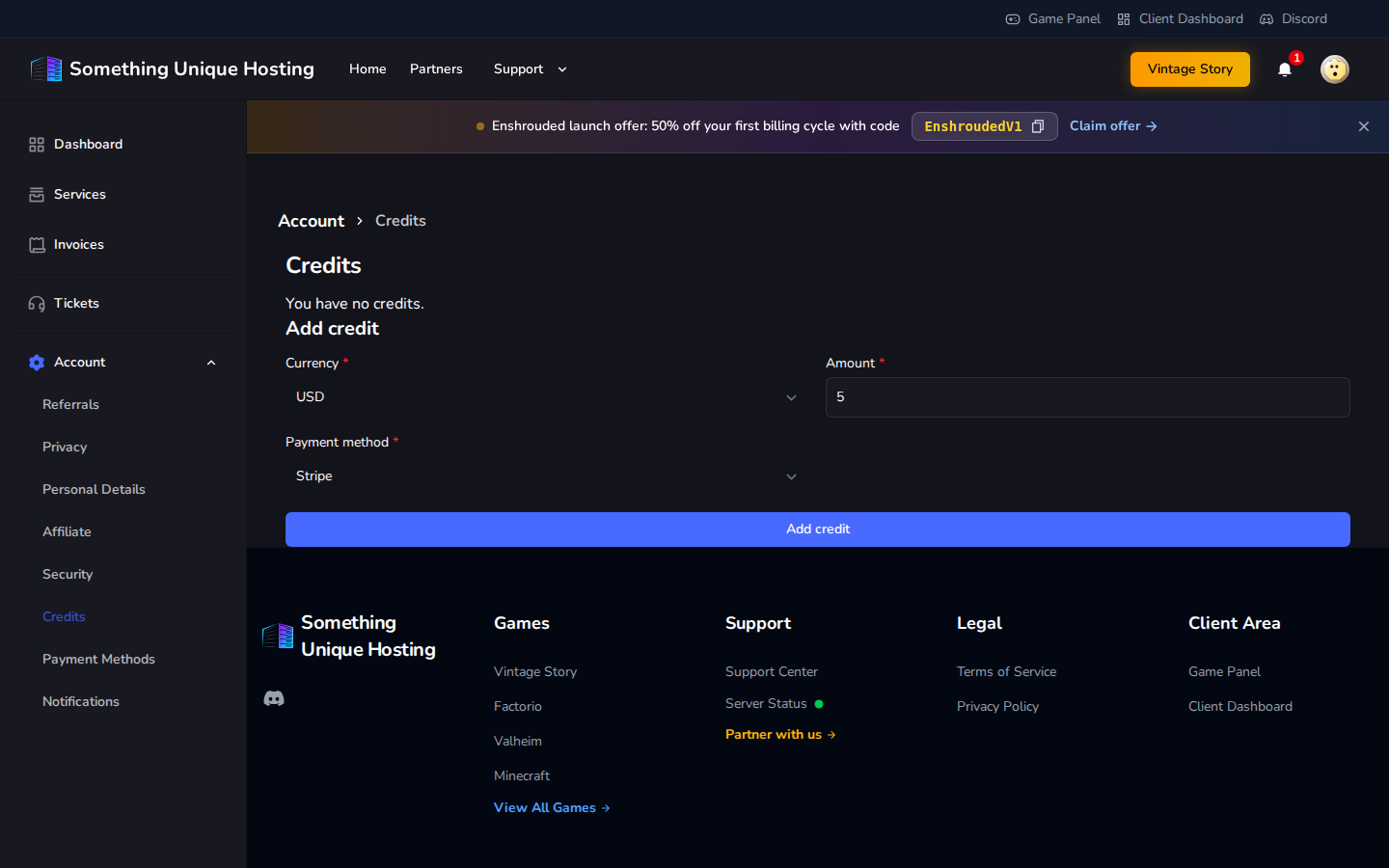Screen dimensions: 1389x868
Task: Open Referrals under Account
Action: 70,405
